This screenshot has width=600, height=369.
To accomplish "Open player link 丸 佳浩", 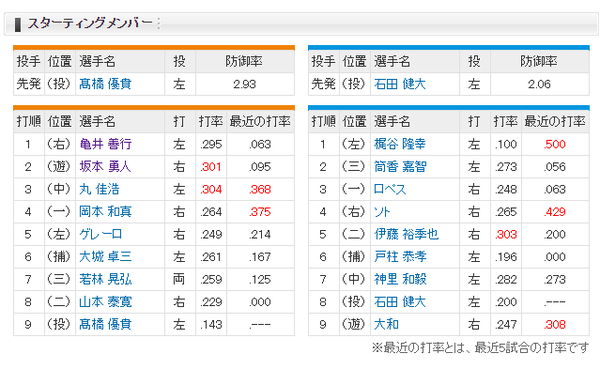I will click(99, 189).
